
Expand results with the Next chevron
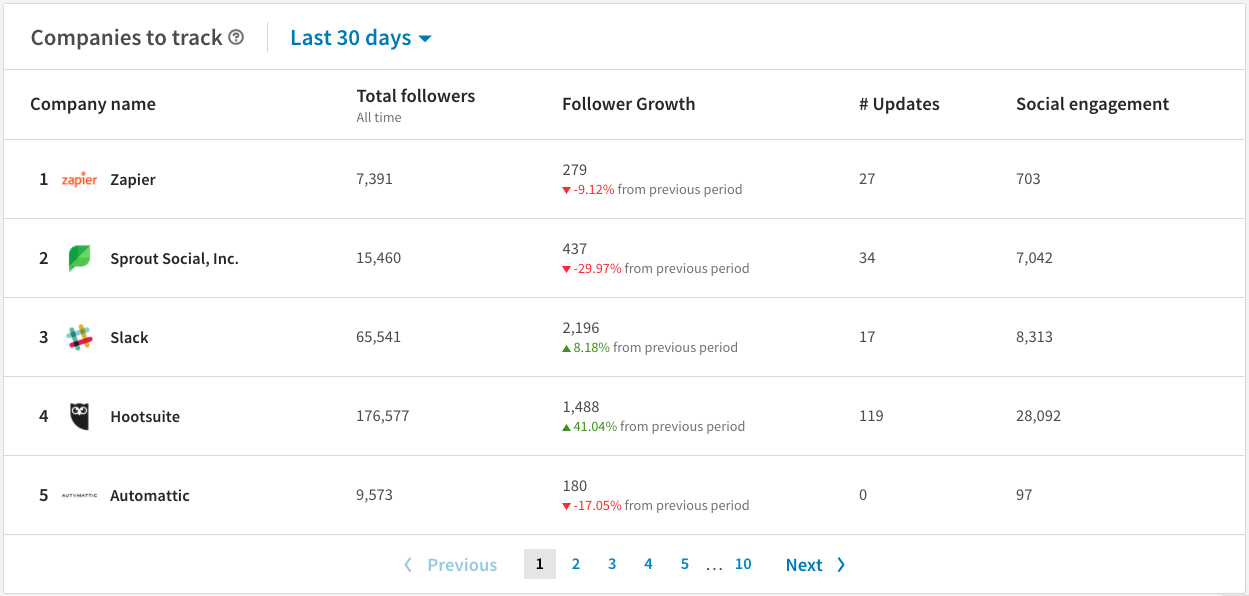[840, 564]
